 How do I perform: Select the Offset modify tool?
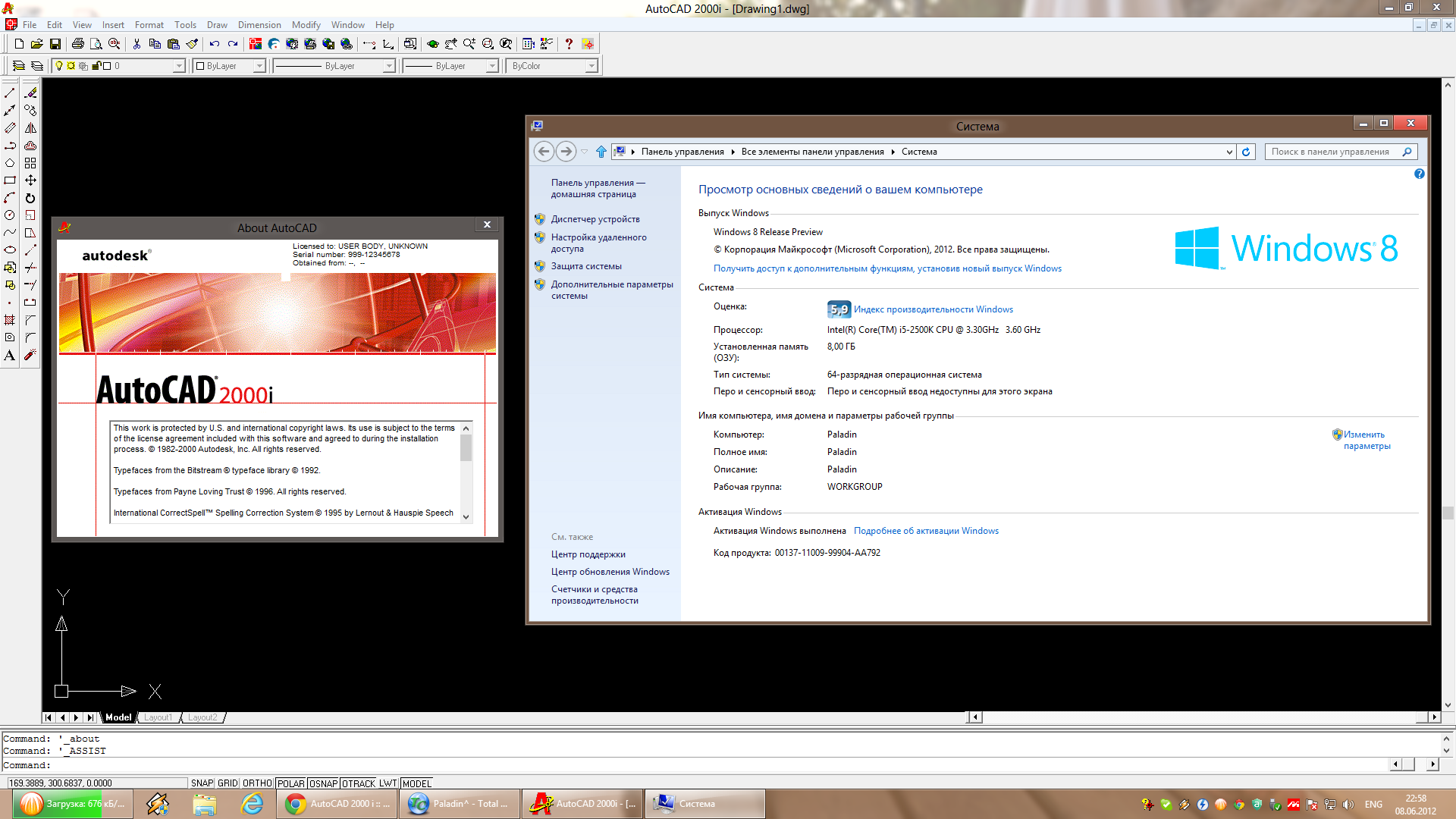[30, 146]
